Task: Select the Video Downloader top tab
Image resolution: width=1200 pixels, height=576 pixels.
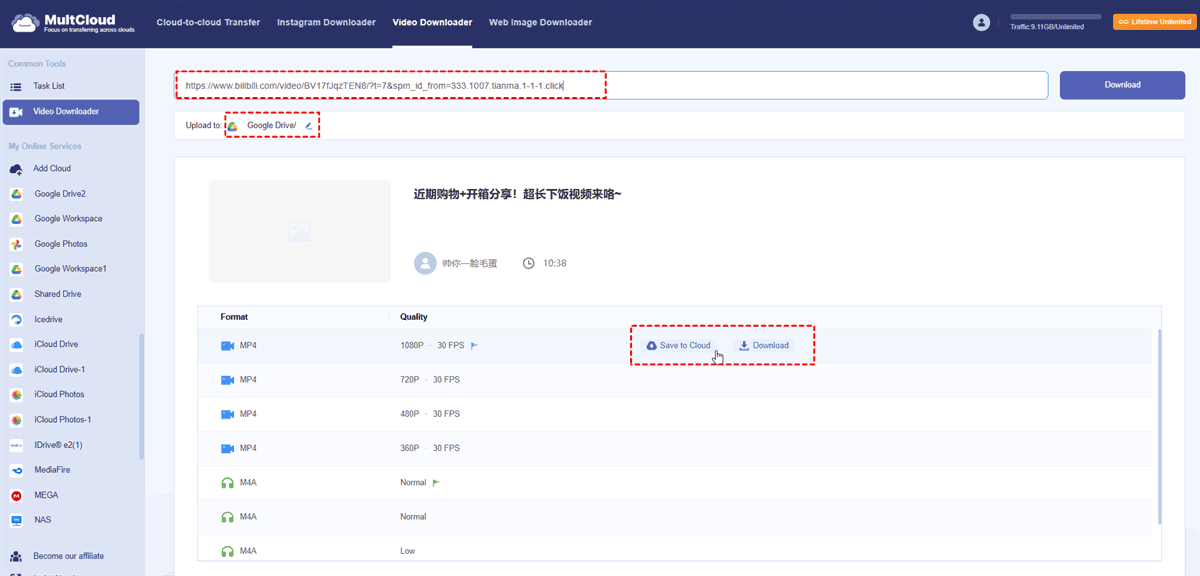Action: [x=432, y=22]
